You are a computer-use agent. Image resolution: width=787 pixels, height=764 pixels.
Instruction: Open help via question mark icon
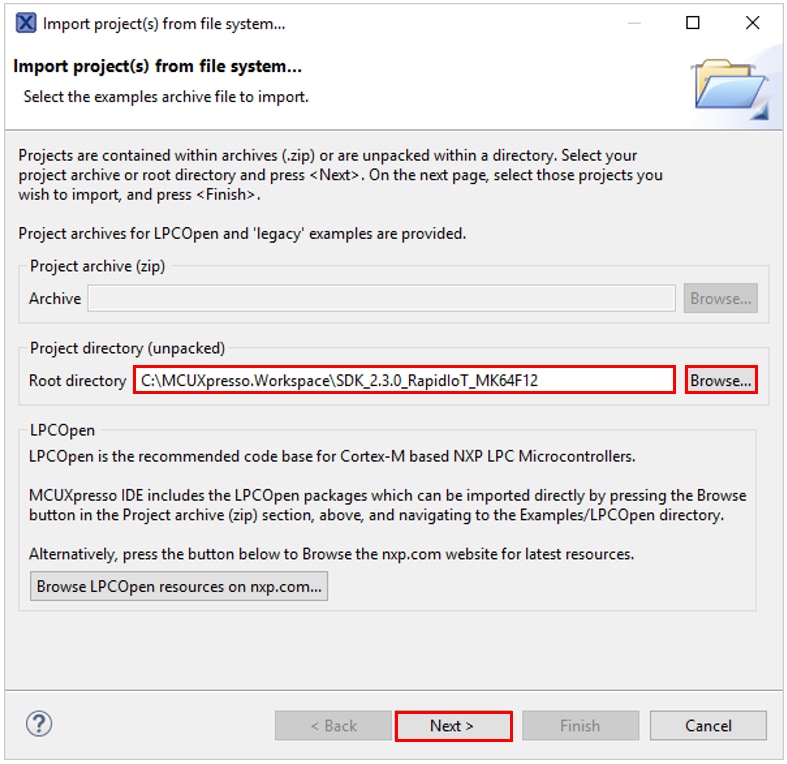click(39, 724)
